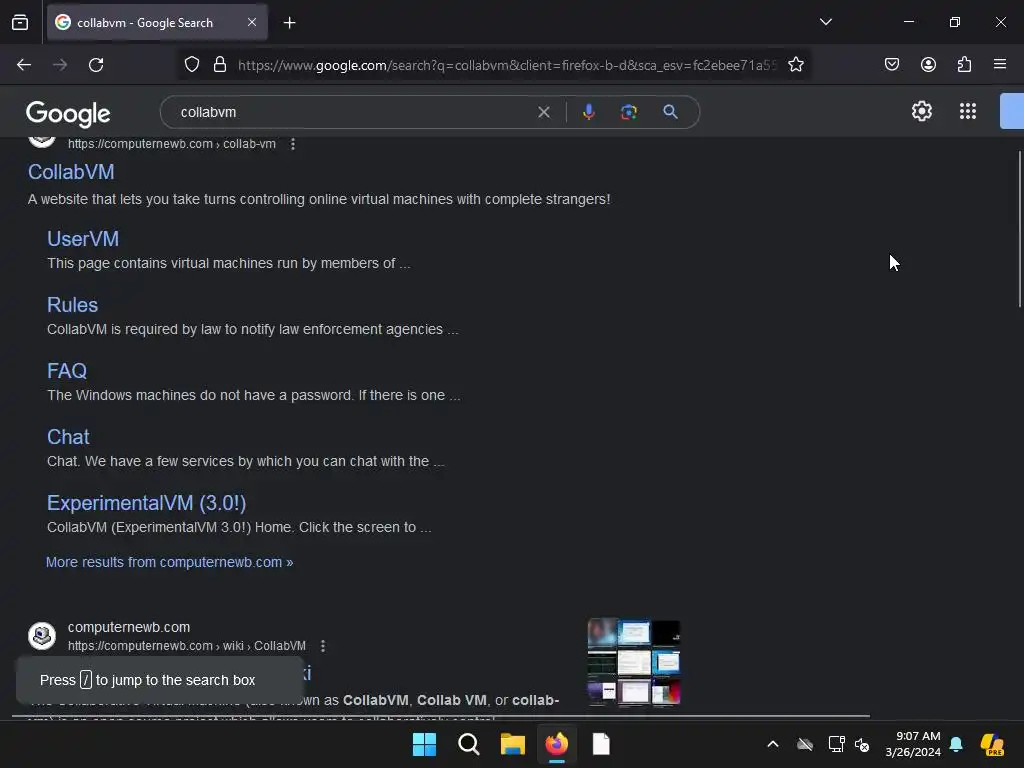Expand the list all tabs chevron
Viewport: 1024px width, 768px height.
825,22
